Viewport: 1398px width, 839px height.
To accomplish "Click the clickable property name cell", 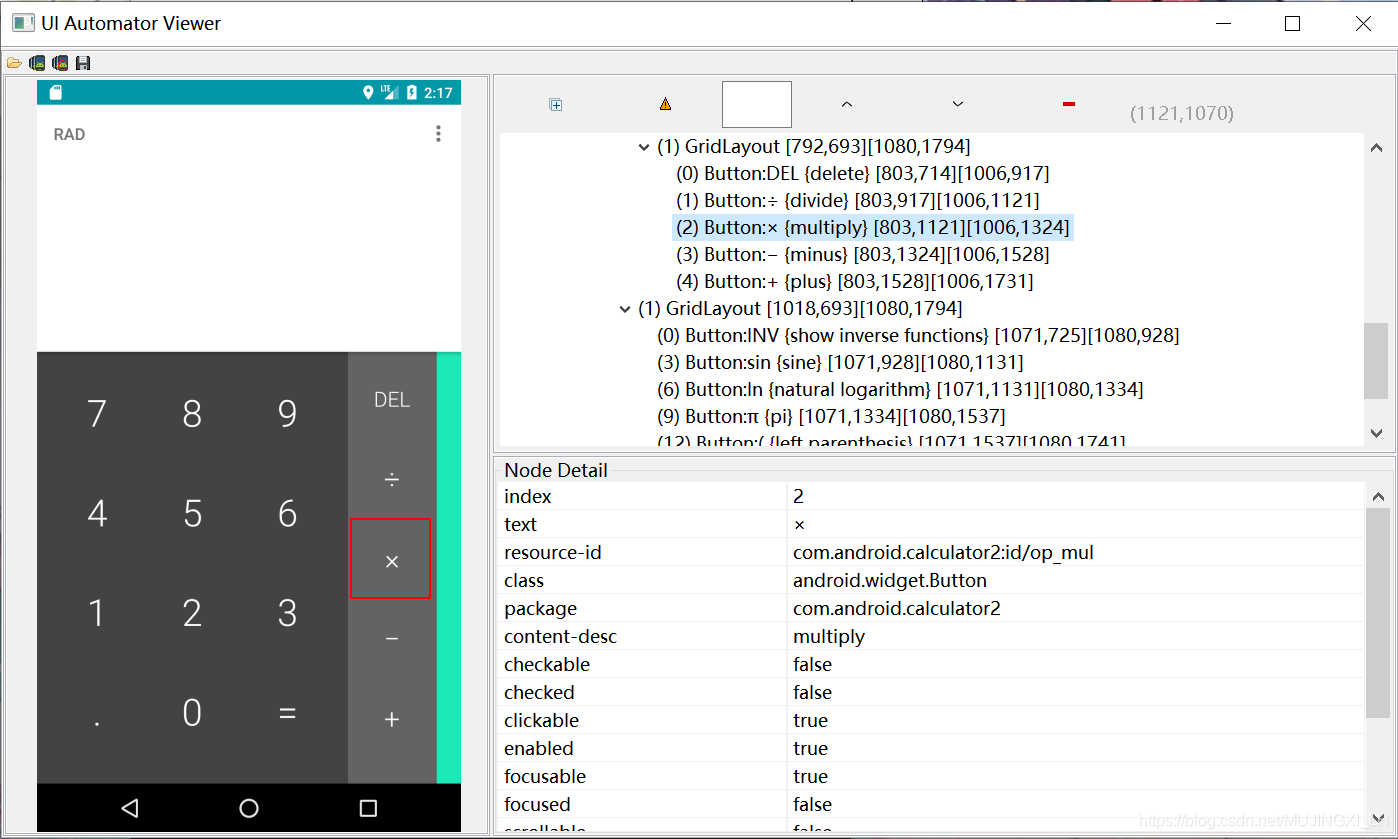I will pos(642,720).
